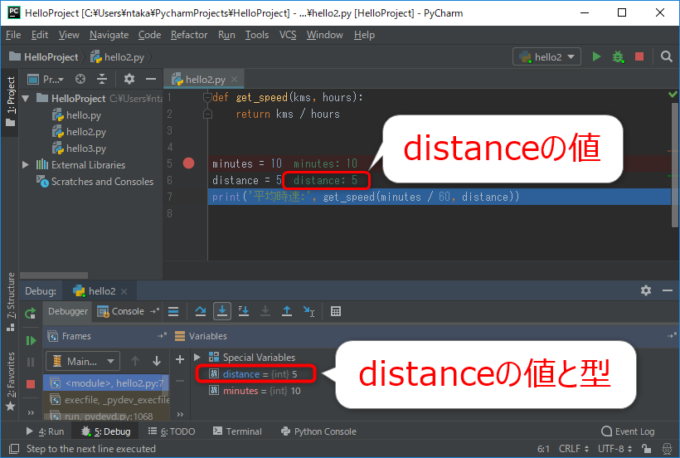This screenshot has height=458, width=680.
Task: Select hello3.py in the project tree
Action: pos(85,148)
